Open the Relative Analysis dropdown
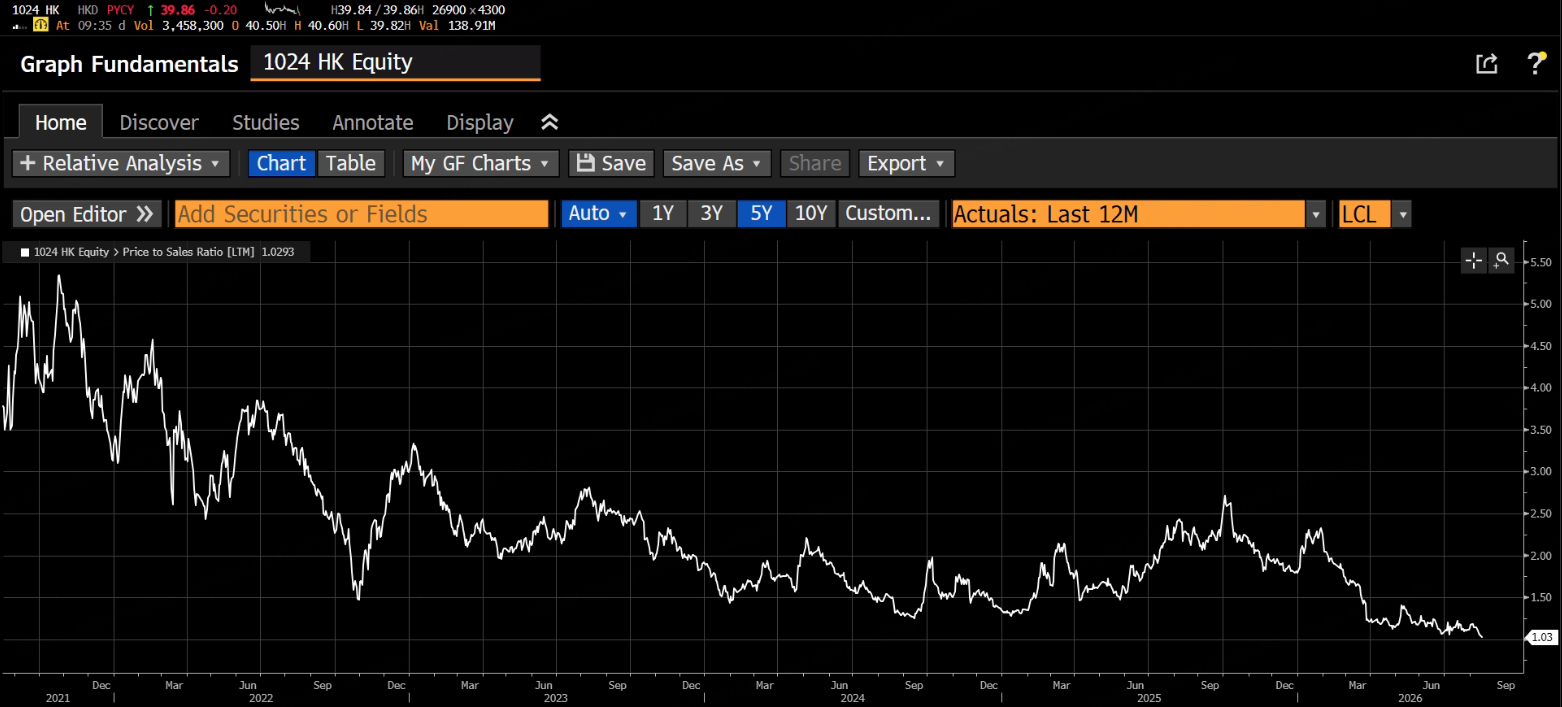The width and height of the screenshot is (1562, 707). click(121, 163)
